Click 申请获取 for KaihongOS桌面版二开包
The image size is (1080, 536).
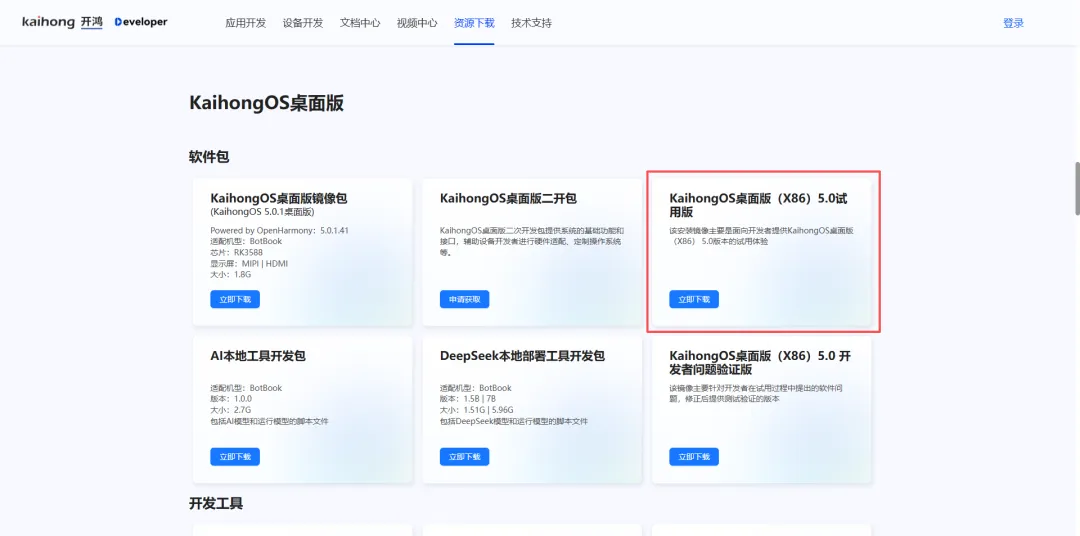coord(464,299)
